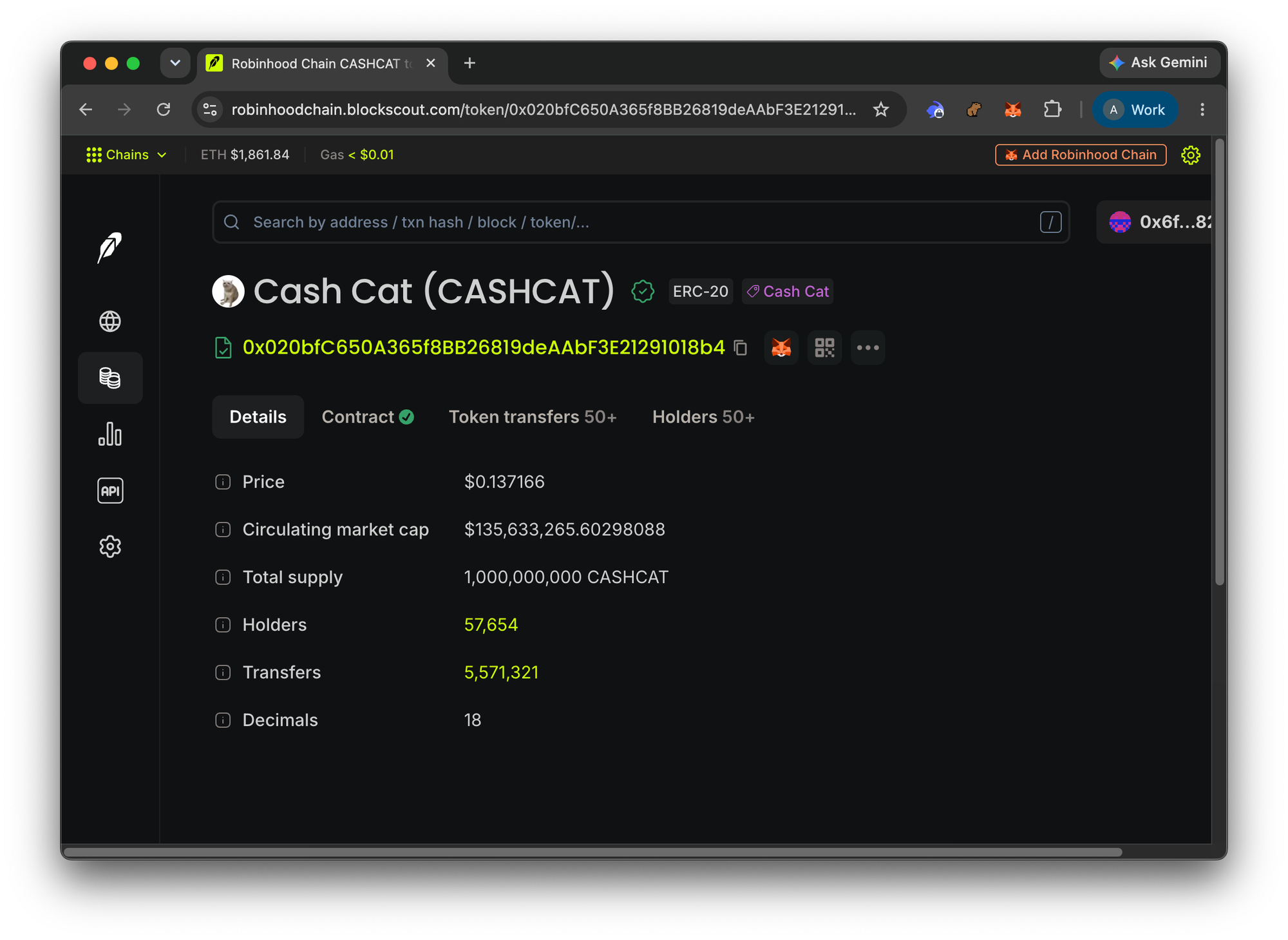This screenshot has width=1288, height=940.
Task: Click the Gas < $0.01 indicator
Action: pyautogui.click(x=357, y=155)
